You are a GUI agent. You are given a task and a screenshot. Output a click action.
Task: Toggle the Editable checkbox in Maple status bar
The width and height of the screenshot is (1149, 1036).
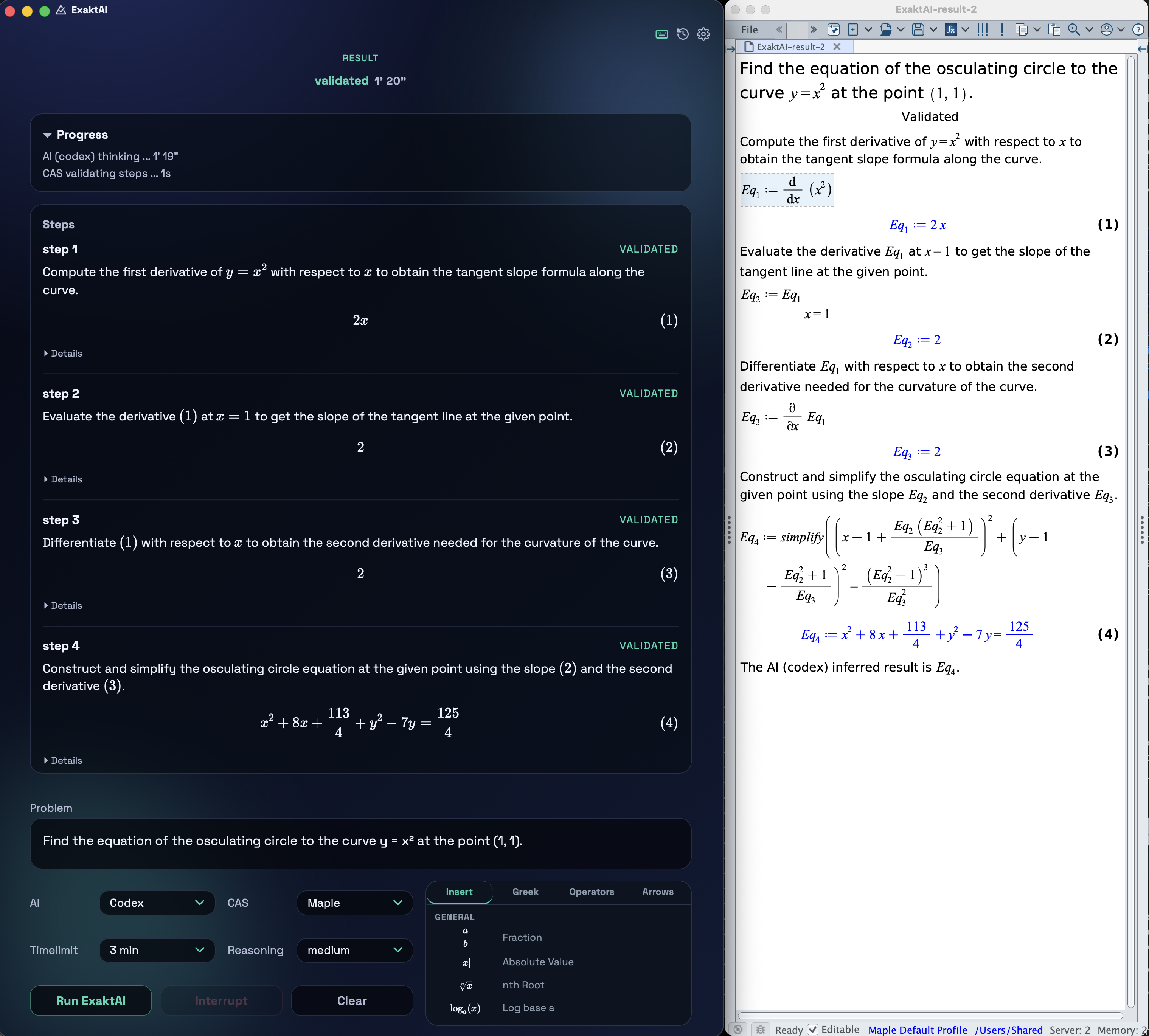click(813, 1029)
